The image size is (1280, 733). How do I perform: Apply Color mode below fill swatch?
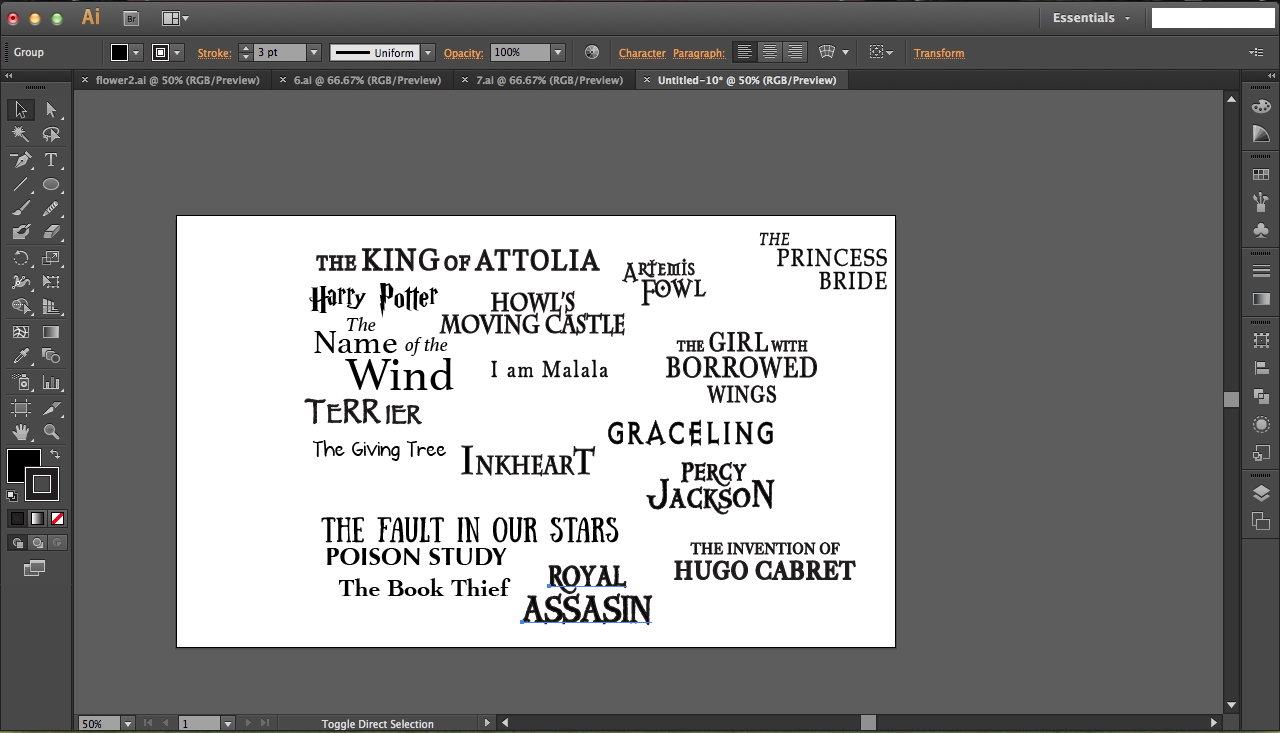17,518
